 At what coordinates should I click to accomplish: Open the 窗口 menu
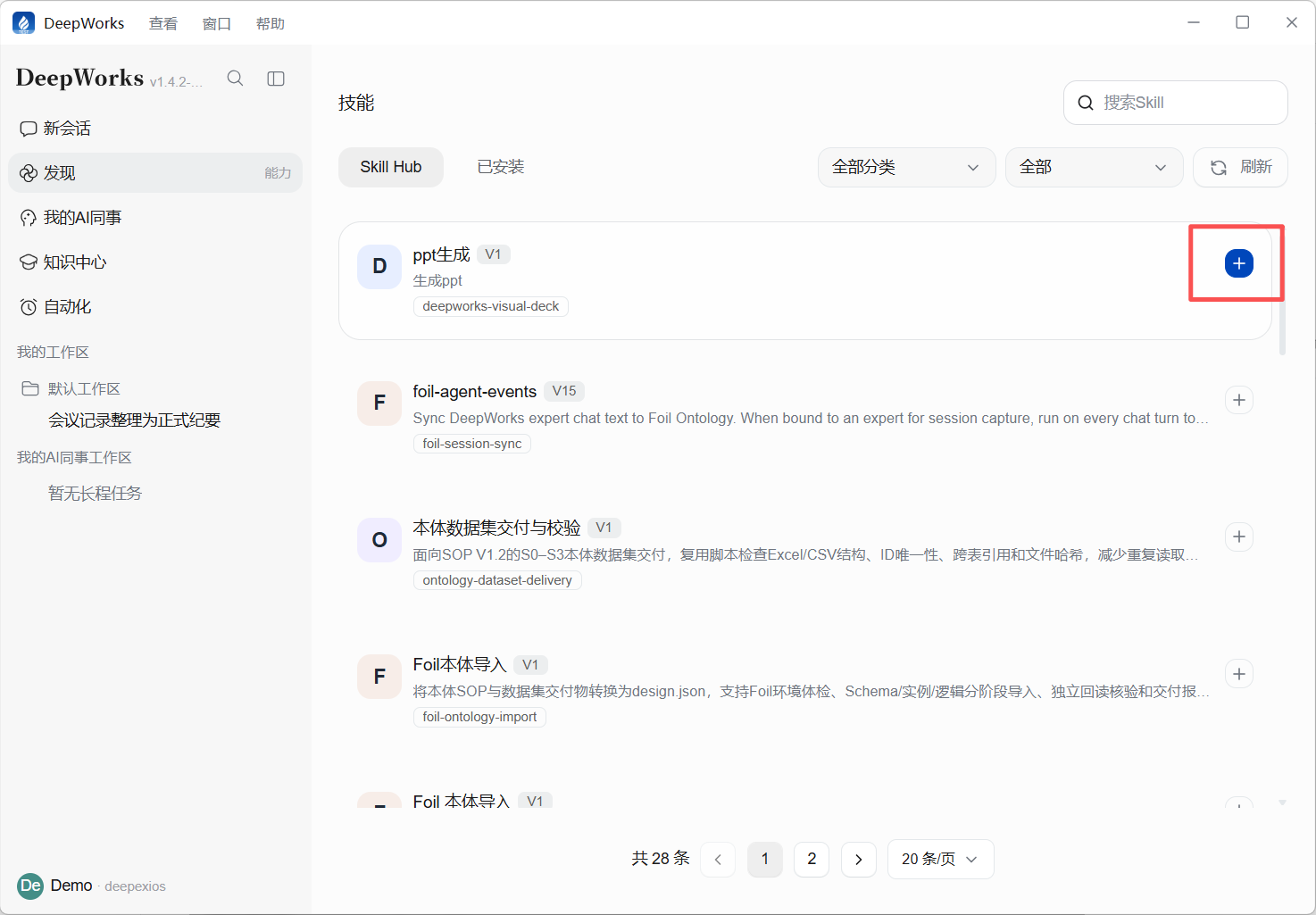click(217, 24)
